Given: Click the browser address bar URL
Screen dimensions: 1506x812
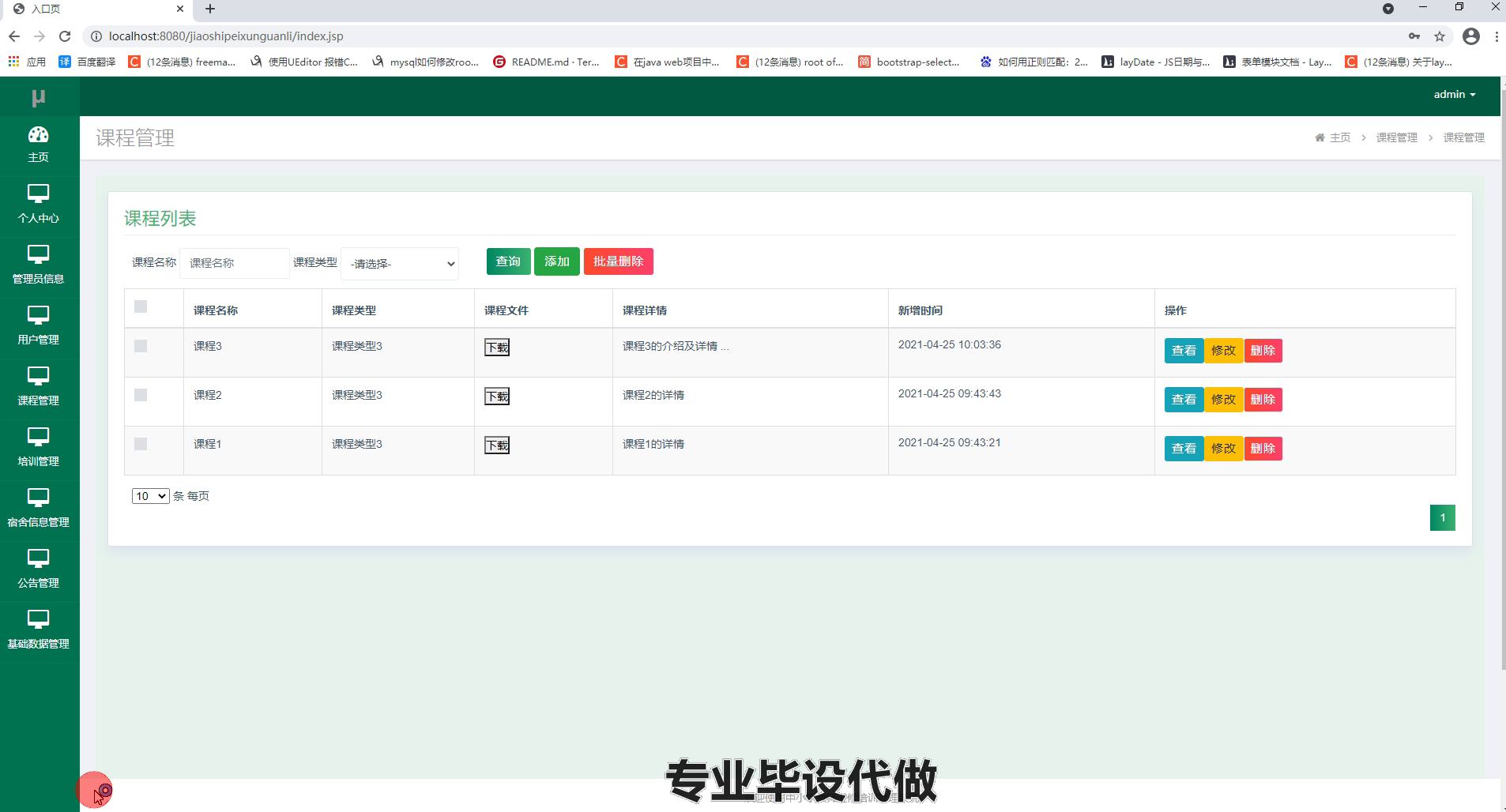Looking at the screenshot, I should tap(226, 36).
